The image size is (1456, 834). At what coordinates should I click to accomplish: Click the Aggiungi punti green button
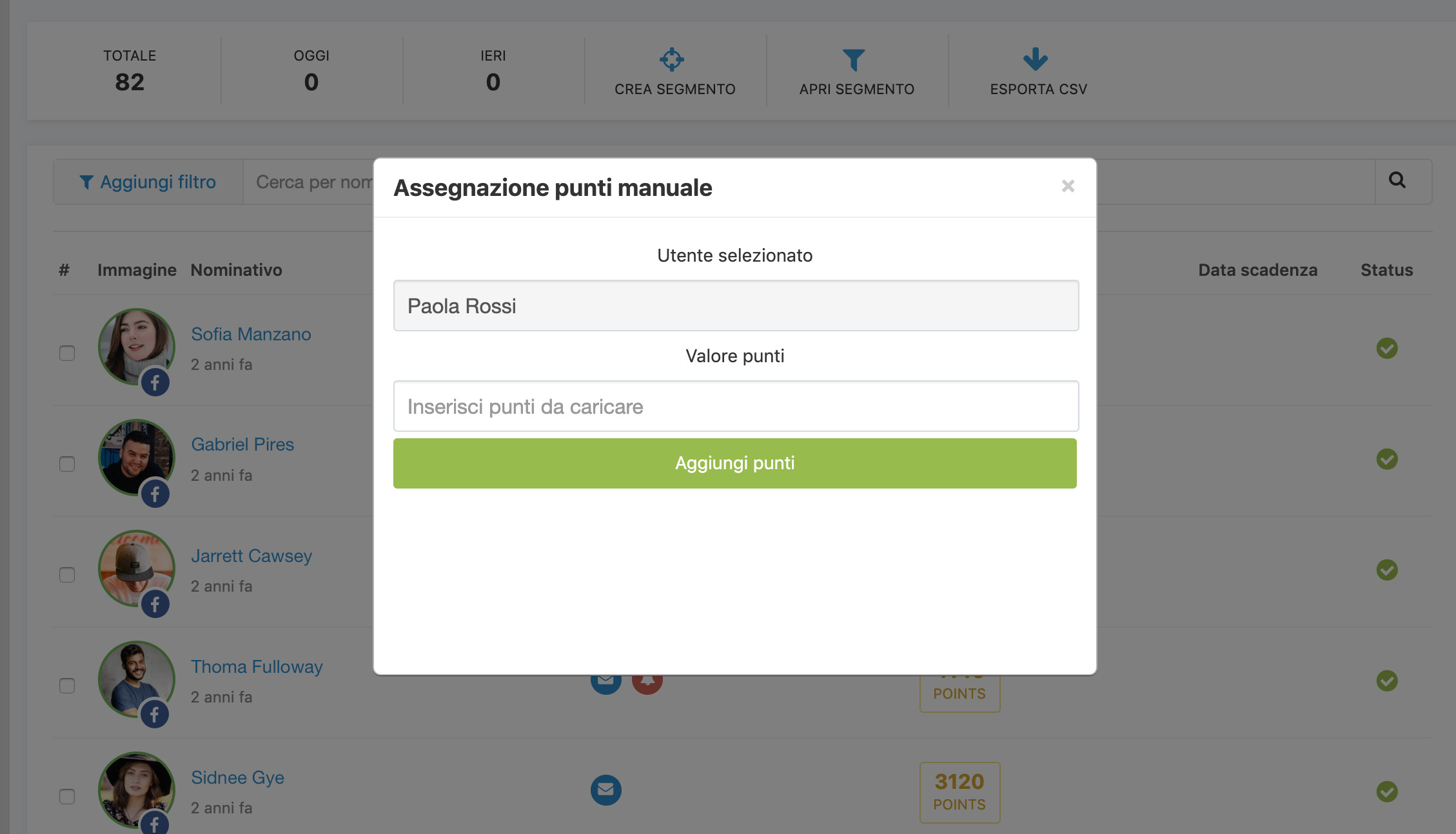pyautogui.click(x=735, y=463)
